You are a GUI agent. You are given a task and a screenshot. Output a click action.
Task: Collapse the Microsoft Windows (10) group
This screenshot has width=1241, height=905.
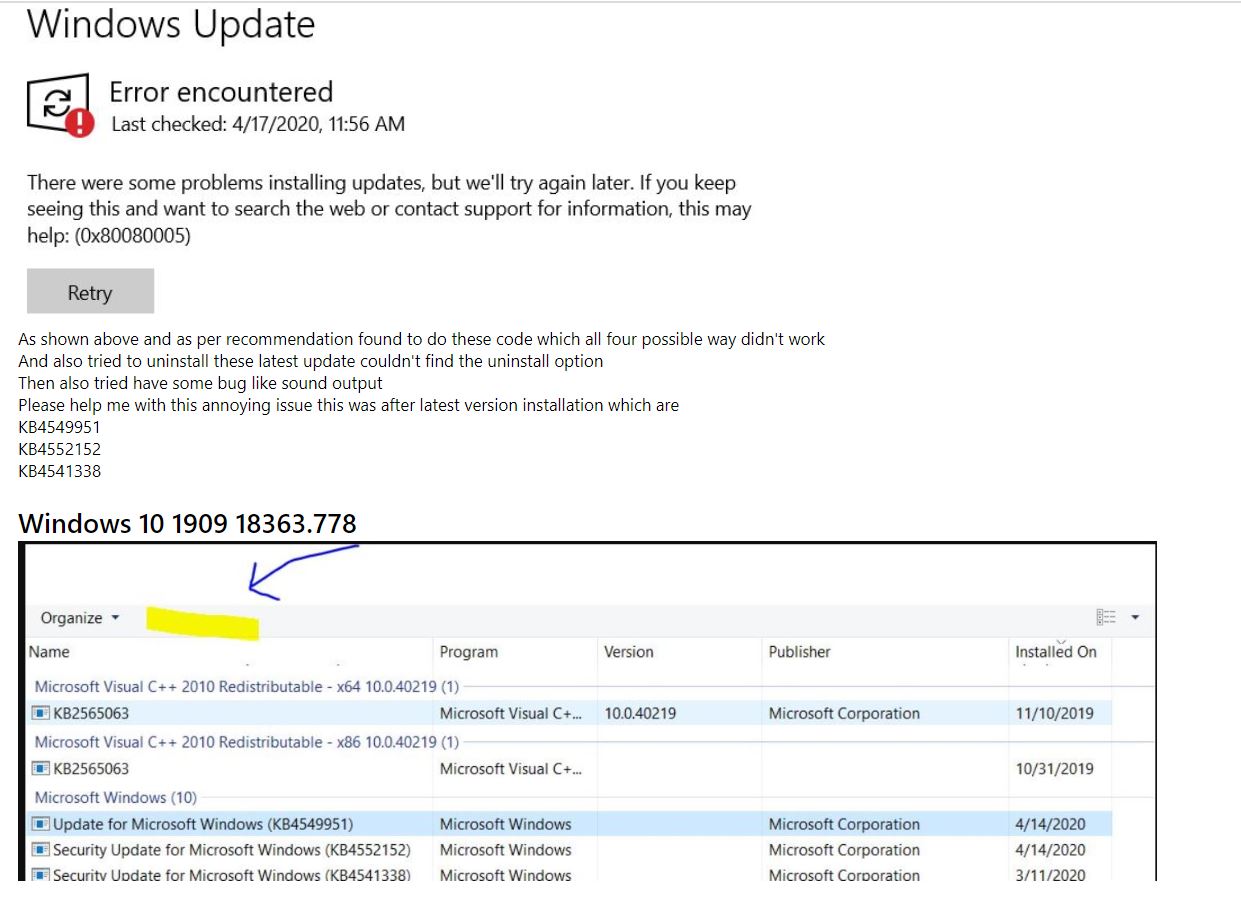(116, 798)
